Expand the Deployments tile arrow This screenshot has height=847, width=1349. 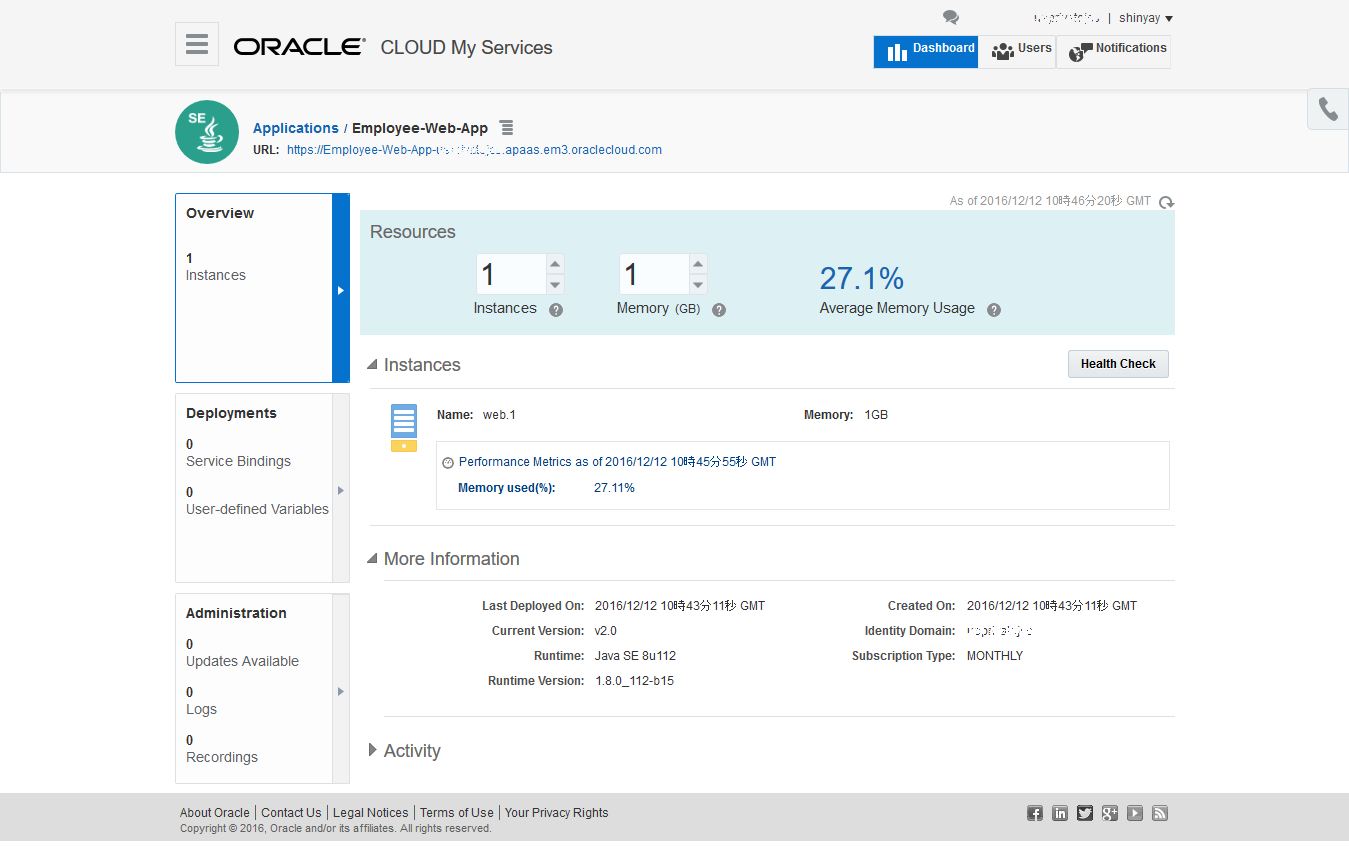click(341, 490)
